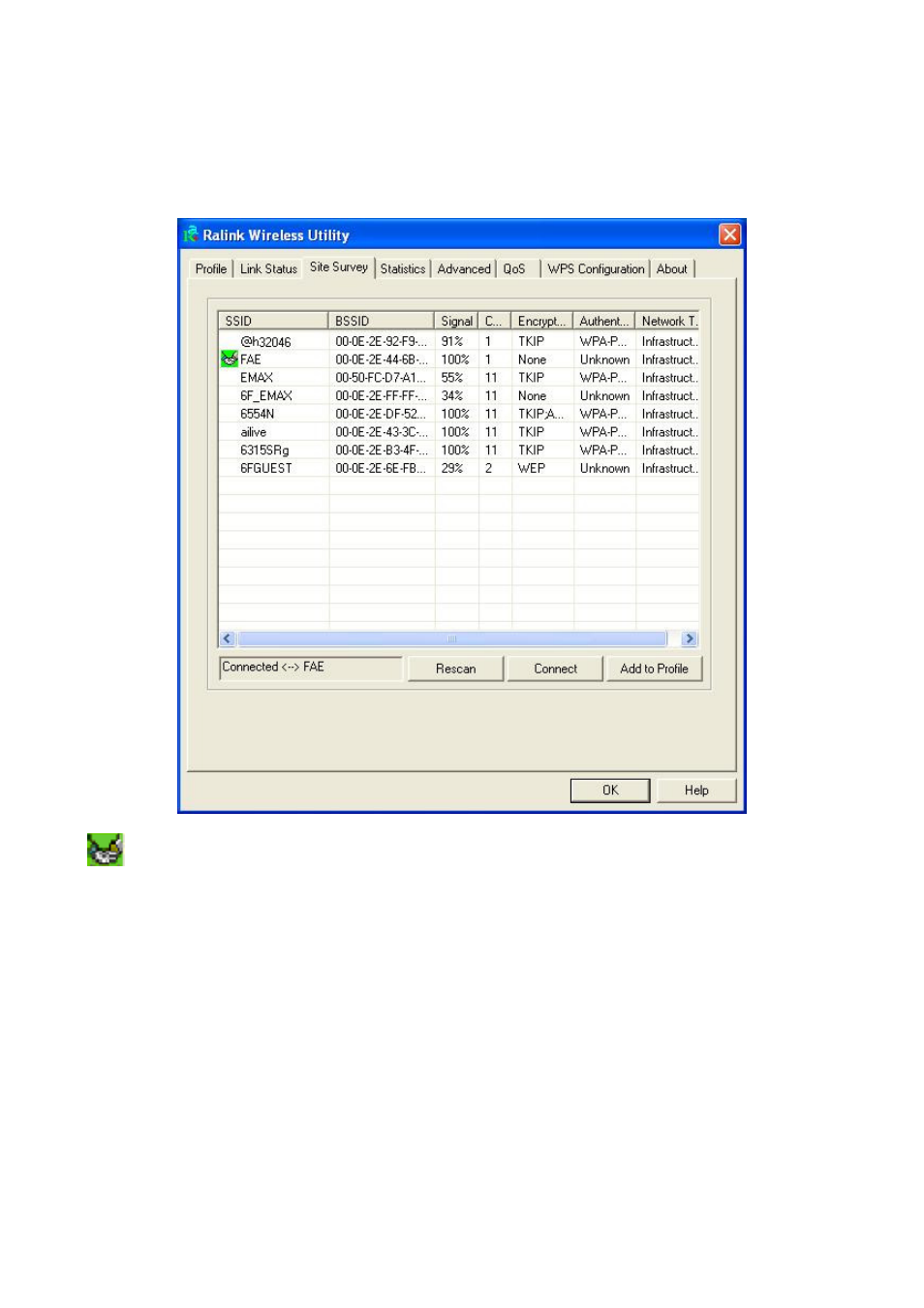Sort list by BSSID column header
This screenshot has height=1308, width=924.
click(x=382, y=321)
